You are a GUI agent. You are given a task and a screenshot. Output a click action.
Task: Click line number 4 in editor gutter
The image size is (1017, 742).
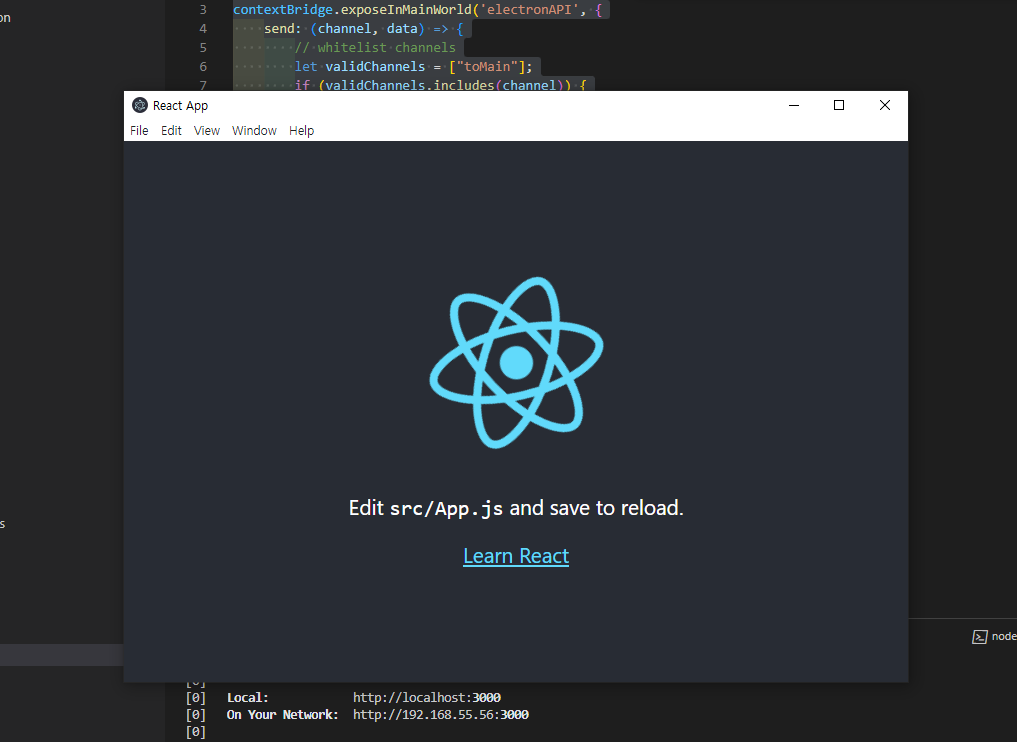[x=203, y=29]
